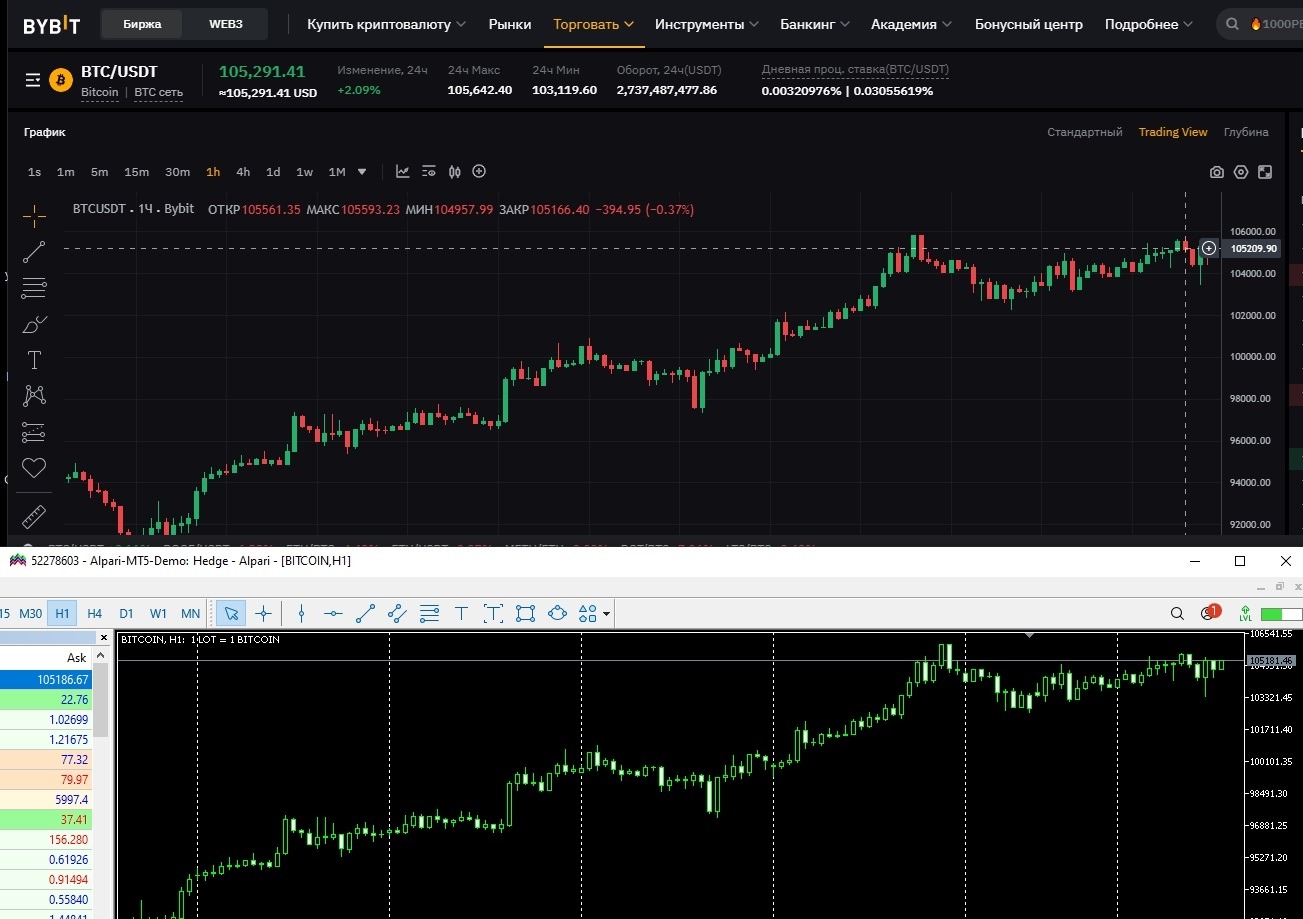Take a chart snapshot with the camera icon

(1216, 172)
